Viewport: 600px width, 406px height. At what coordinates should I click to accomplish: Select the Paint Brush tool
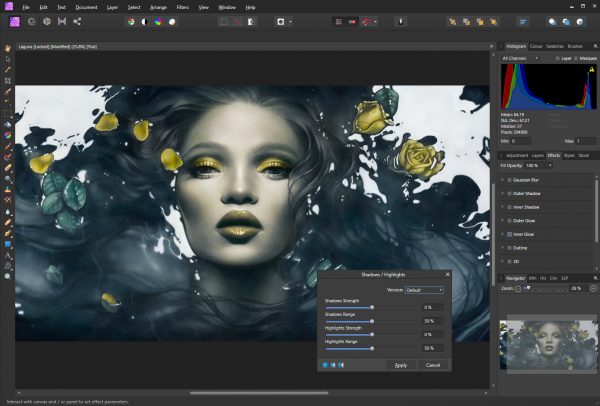[8, 146]
